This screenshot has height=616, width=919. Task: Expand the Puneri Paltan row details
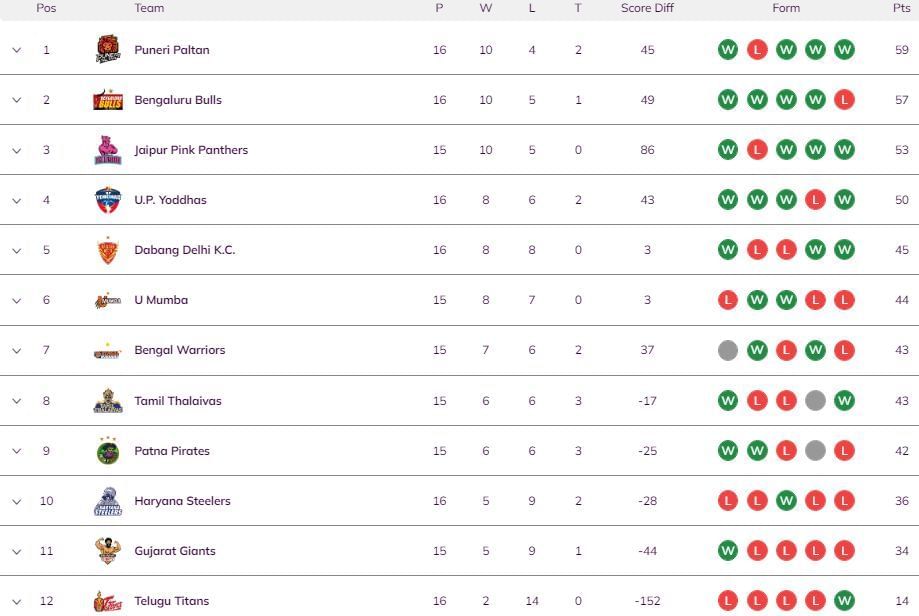click(16, 49)
